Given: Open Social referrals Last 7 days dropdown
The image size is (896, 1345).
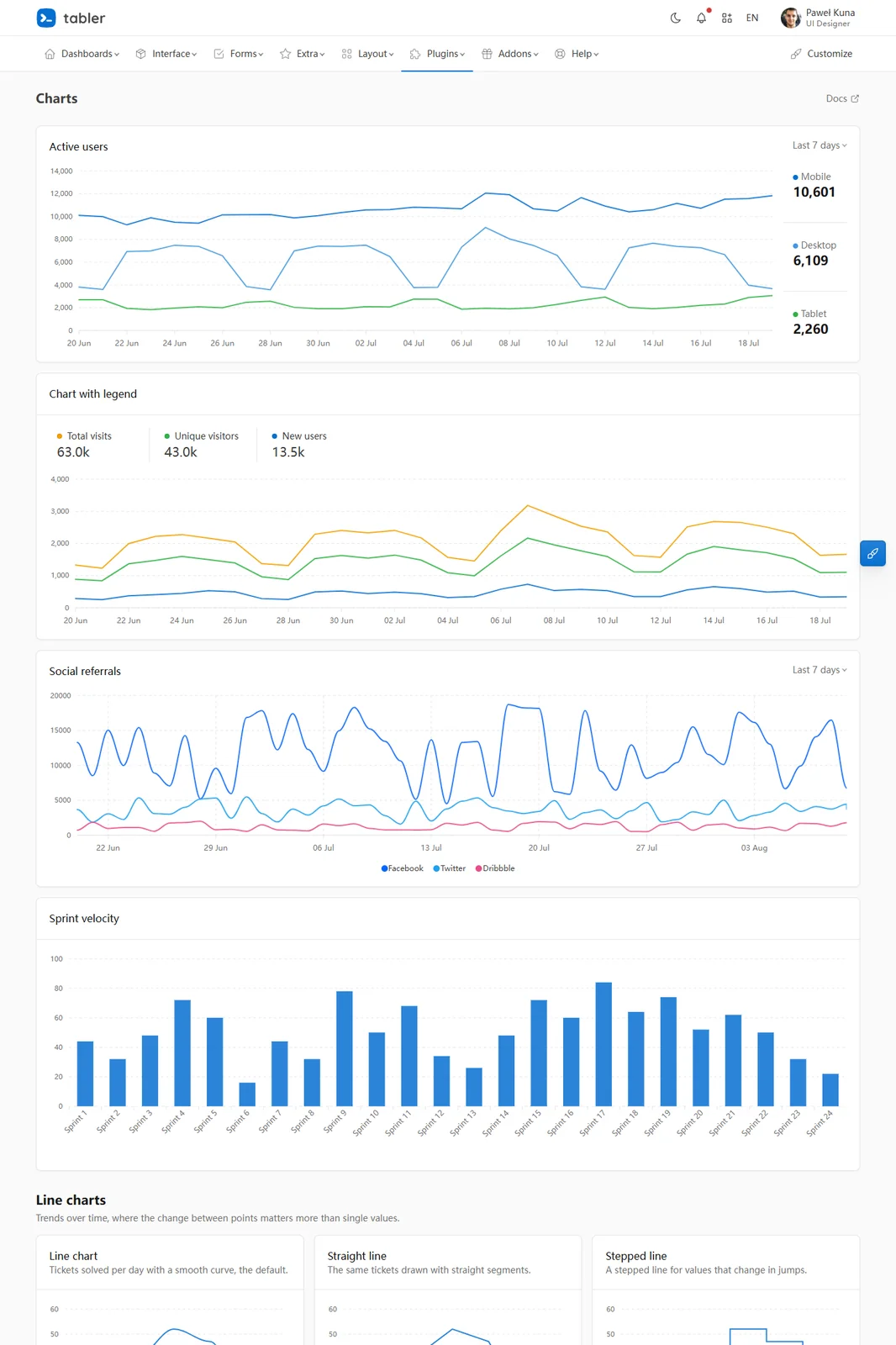Looking at the screenshot, I should [x=820, y=670].
